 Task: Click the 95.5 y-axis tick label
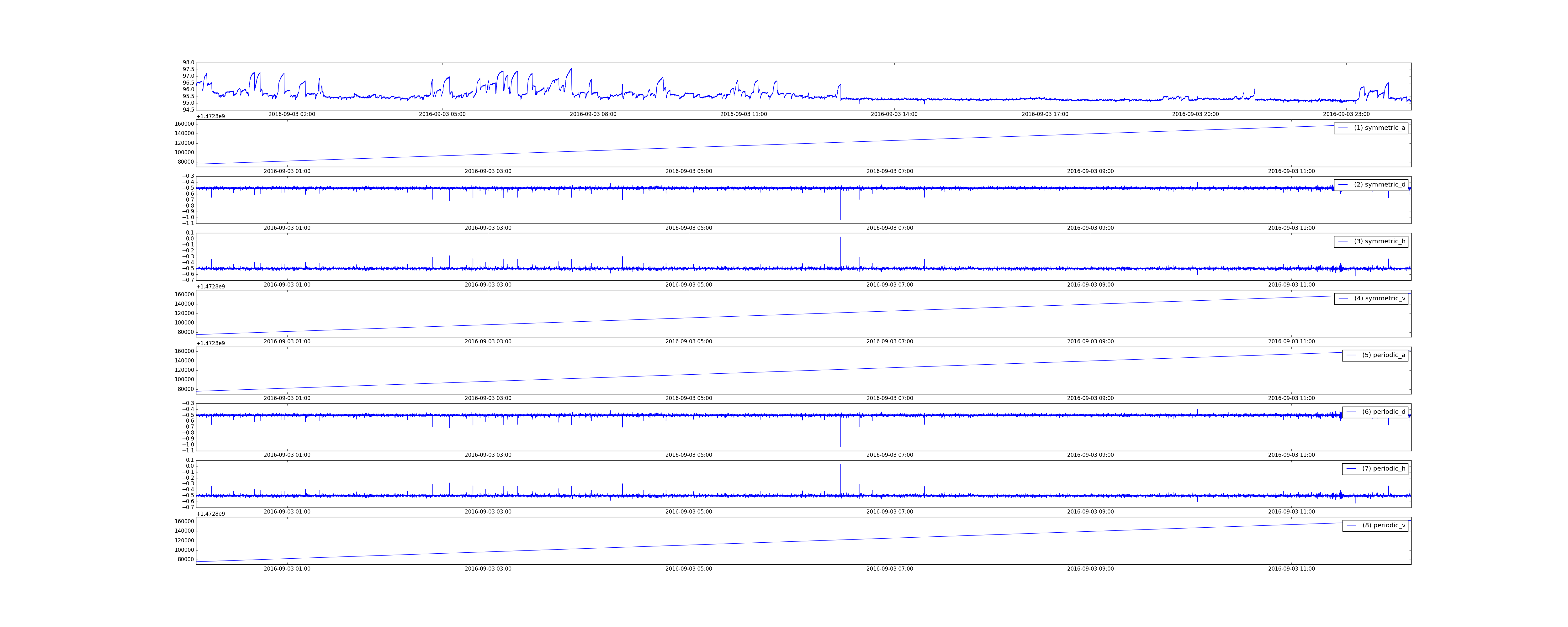click(x=188, y=96)
